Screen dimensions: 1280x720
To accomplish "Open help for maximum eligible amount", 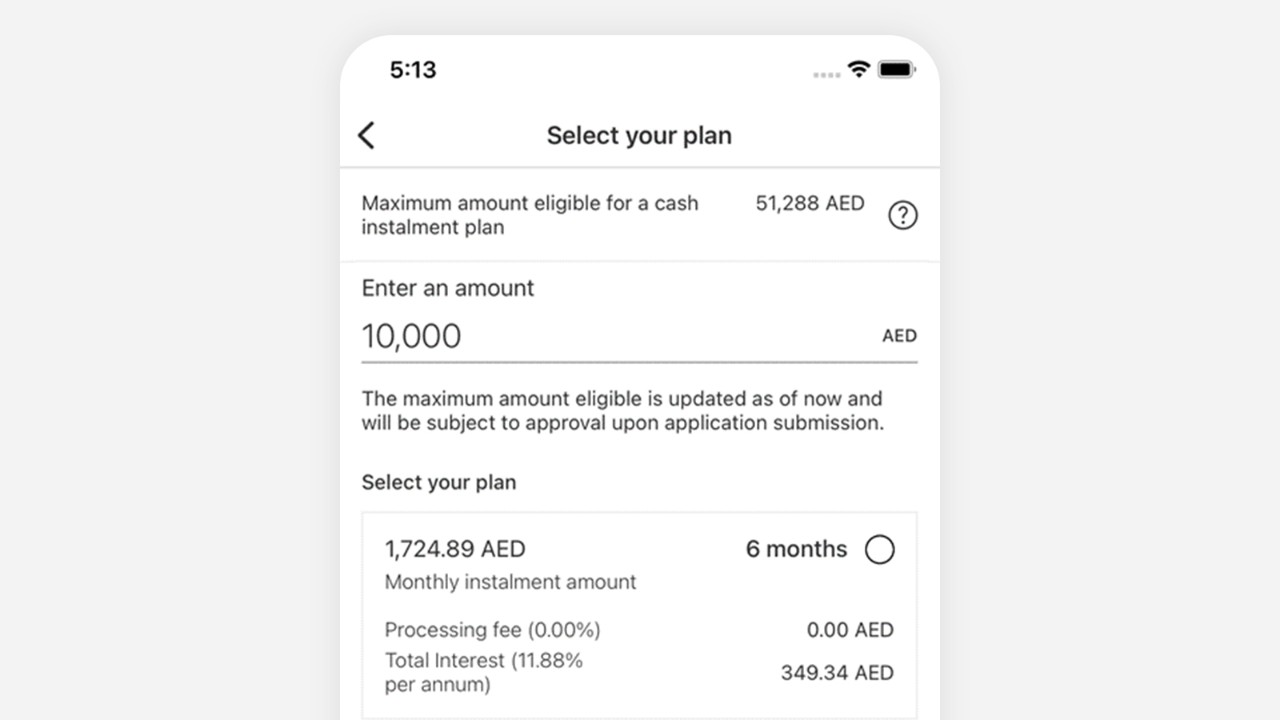I will [902, 215].
